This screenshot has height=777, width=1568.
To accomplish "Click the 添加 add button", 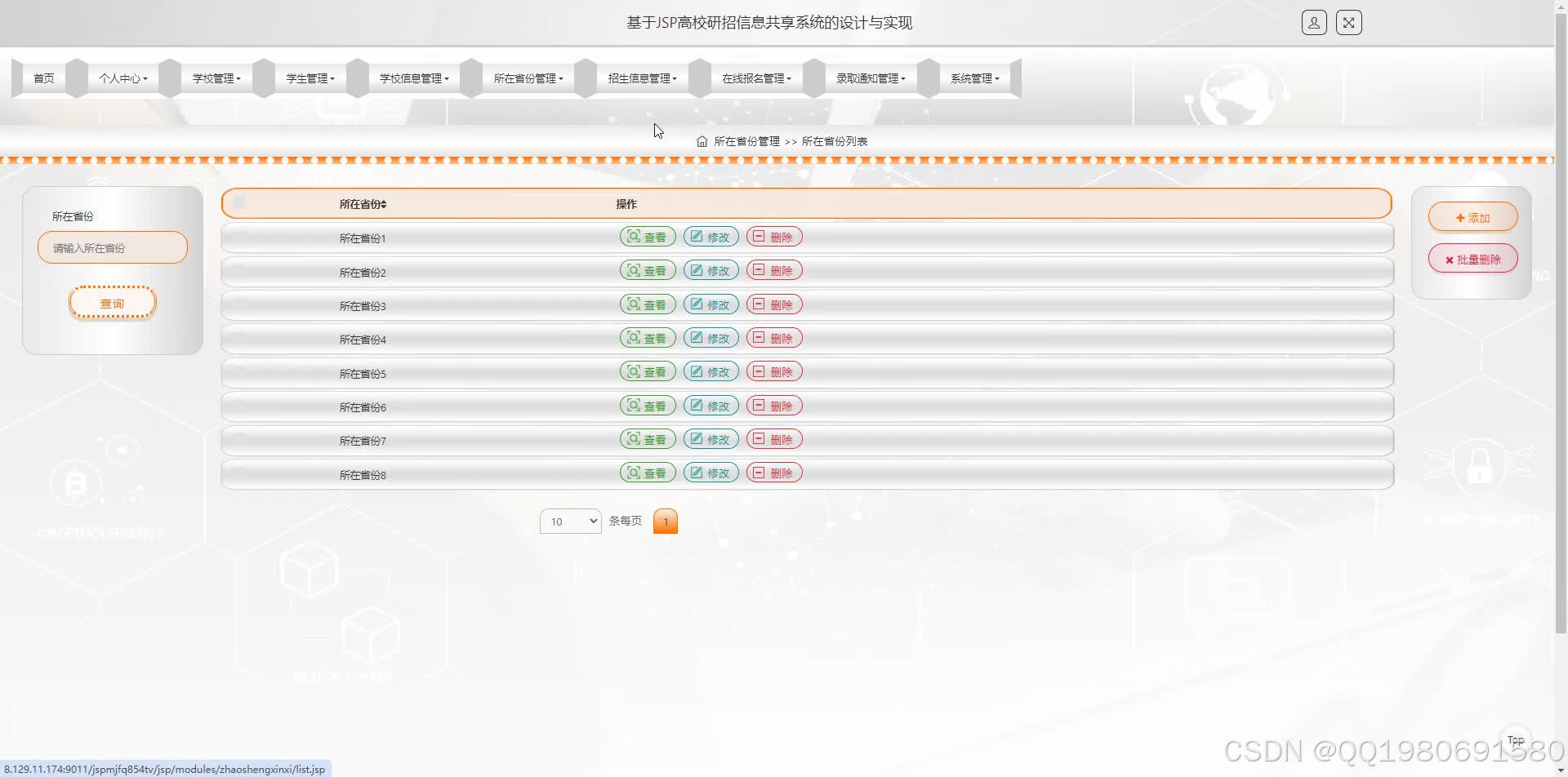I will coord(1472,217).
